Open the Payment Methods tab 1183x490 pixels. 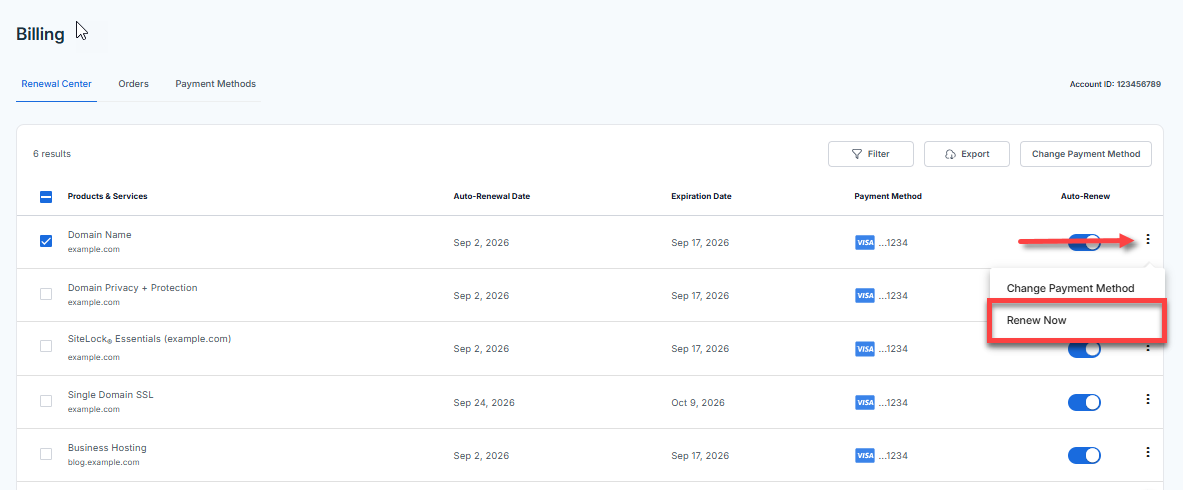pyautogui.click(x=215, y=84)
